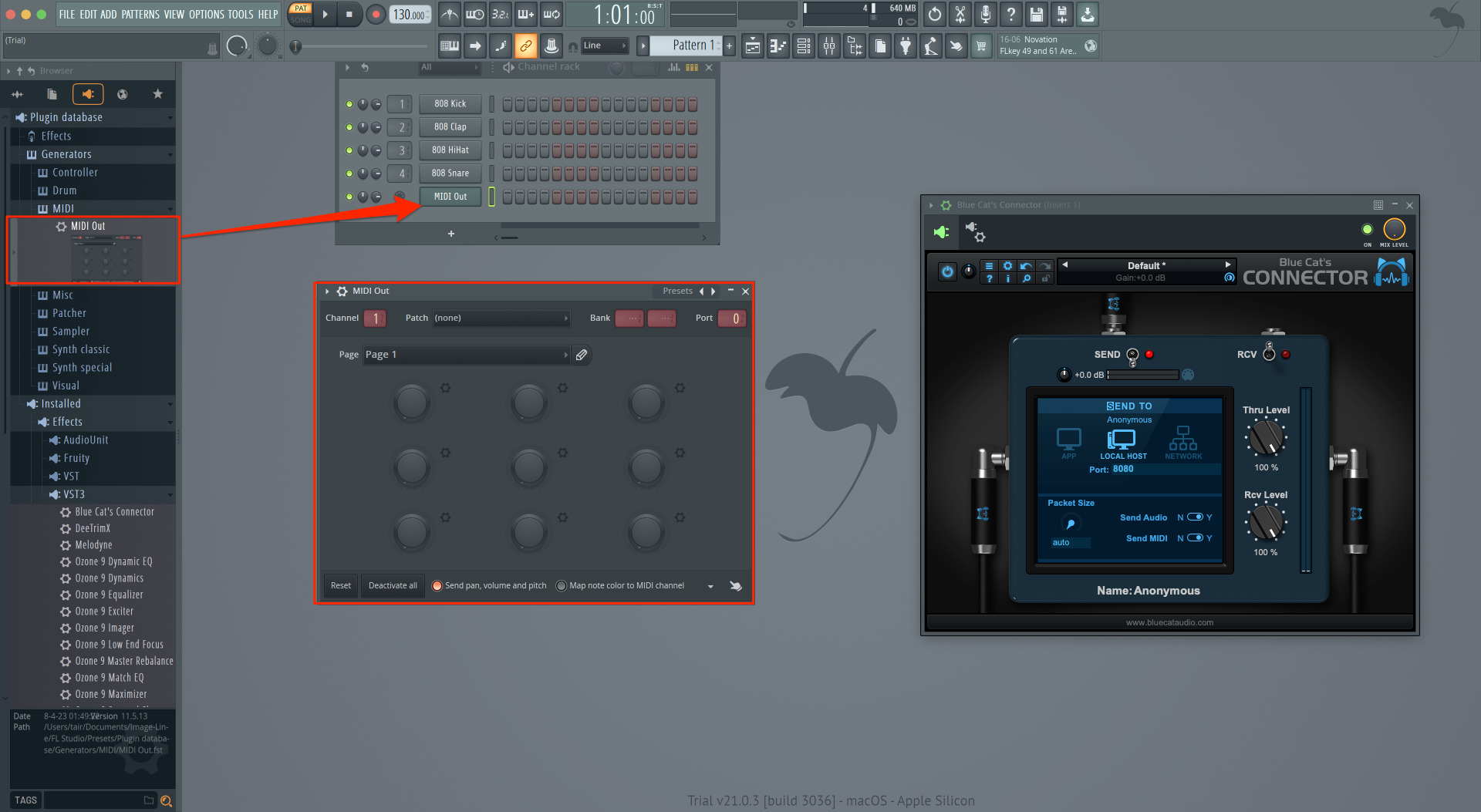This screenshot has width=1481, height=812.
Task: Open the EDIT menu
Action: [88, 15]
